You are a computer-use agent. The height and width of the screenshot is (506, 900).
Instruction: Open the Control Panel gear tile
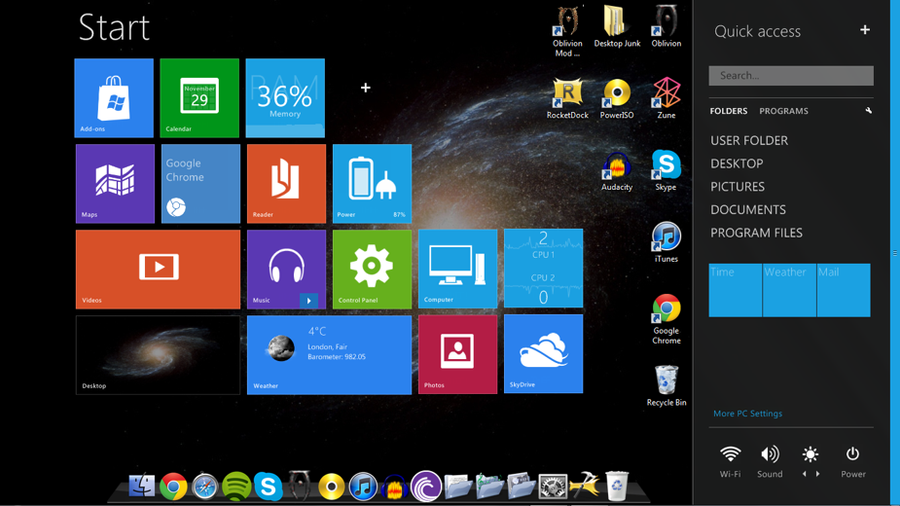(371, 268)
